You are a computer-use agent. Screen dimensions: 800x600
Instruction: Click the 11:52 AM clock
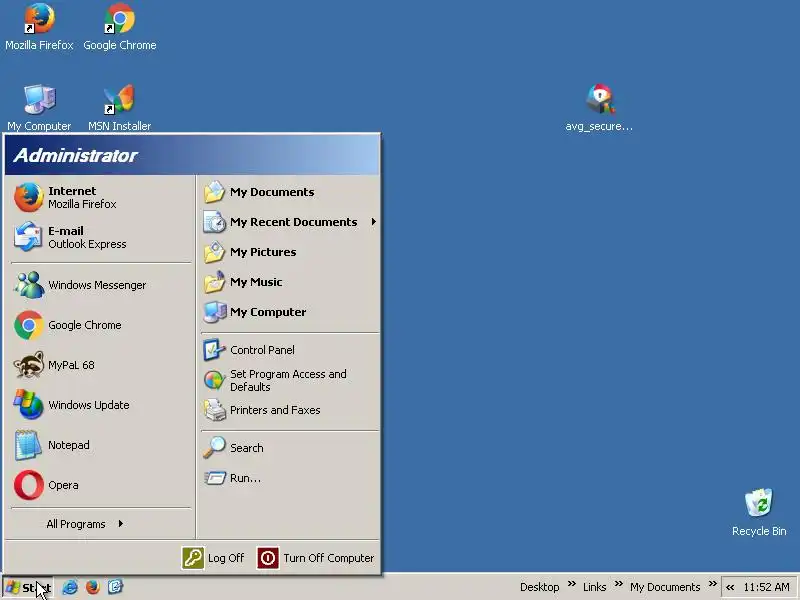tap(766, 587)
